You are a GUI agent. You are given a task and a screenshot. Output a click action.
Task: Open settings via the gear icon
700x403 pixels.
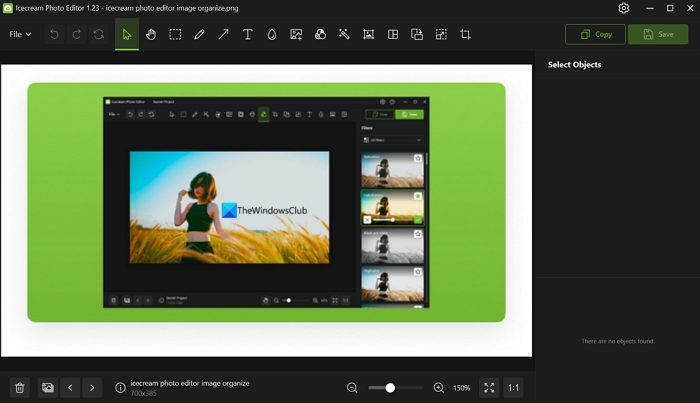624,8
